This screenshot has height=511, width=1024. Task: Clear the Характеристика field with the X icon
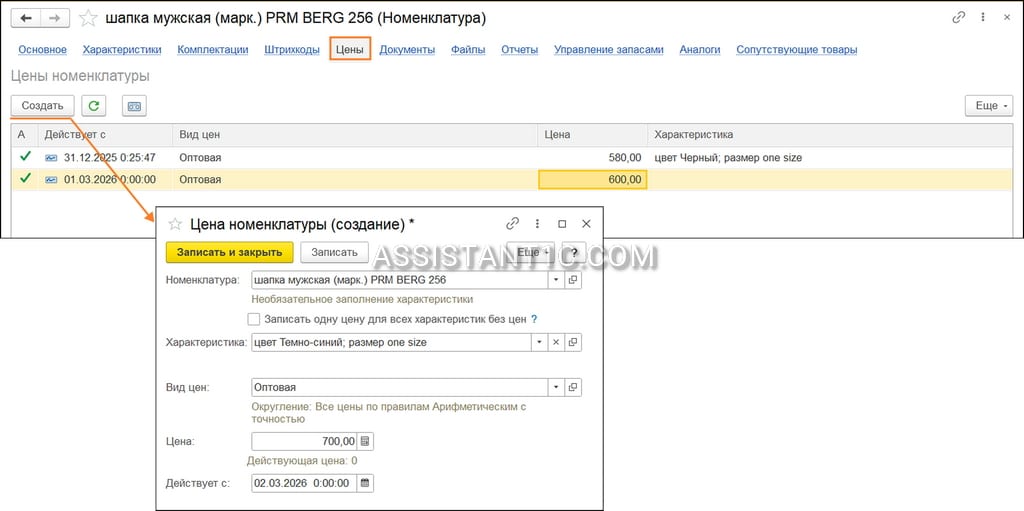[x=556, y=342]
